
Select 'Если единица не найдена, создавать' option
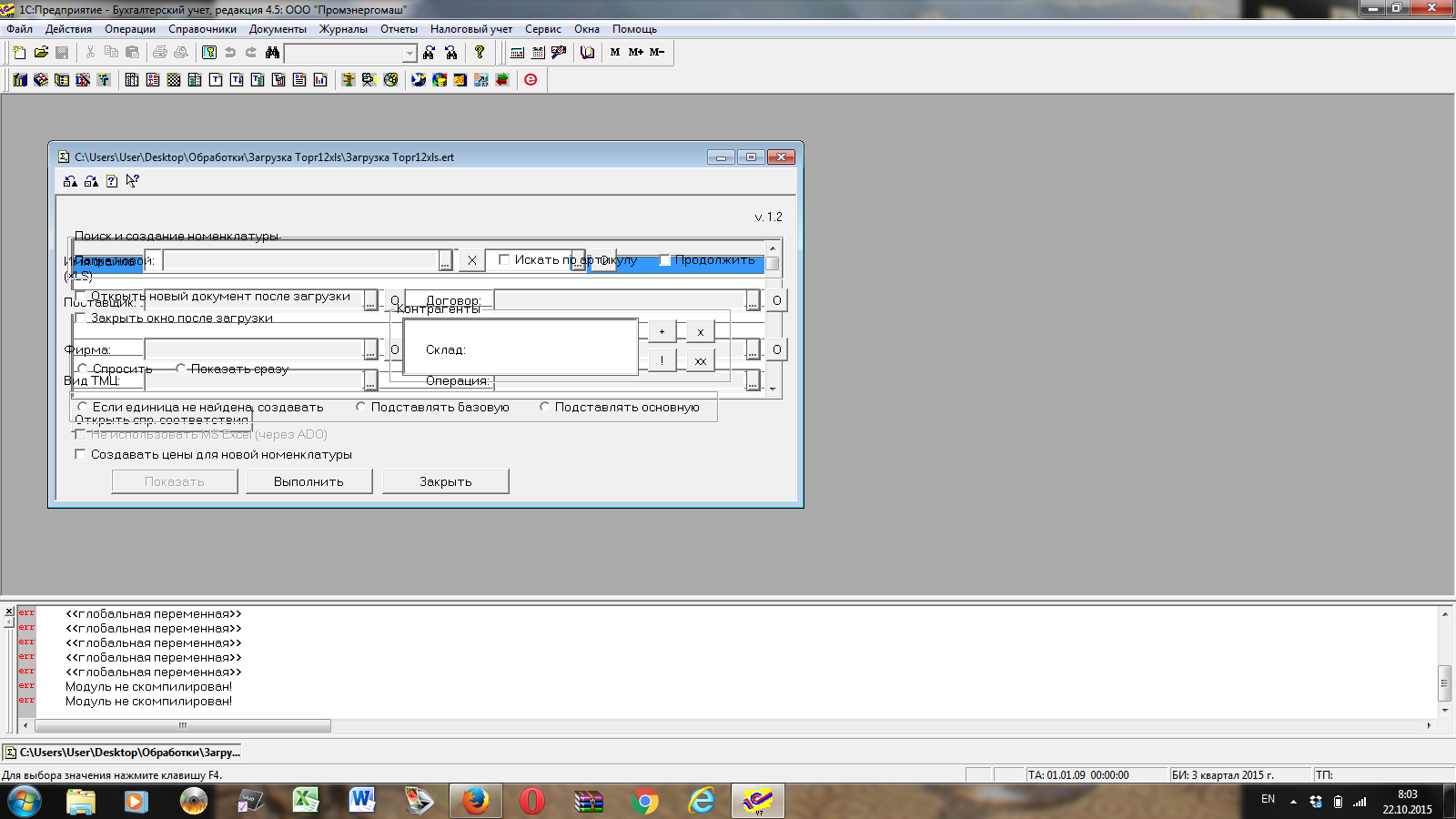point(82,407)
